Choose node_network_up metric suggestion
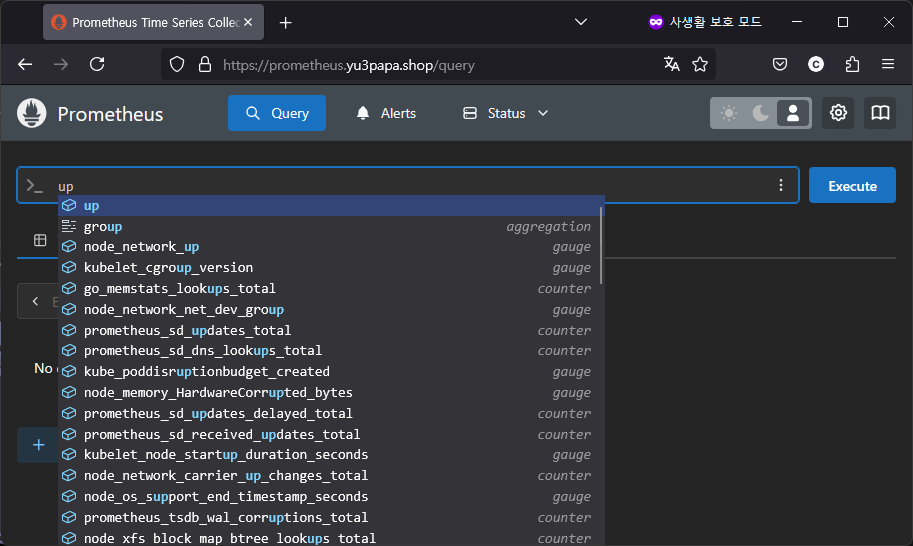This screenshot has height=546, width=913. pyautogui.click(x=331, y=247)
